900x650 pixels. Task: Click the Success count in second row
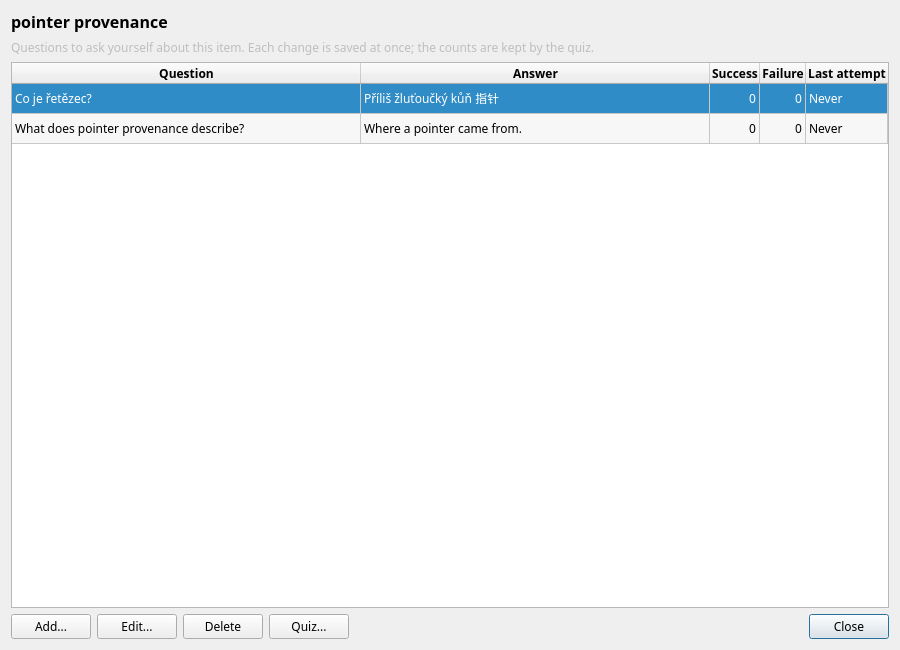tap(734, 129)
